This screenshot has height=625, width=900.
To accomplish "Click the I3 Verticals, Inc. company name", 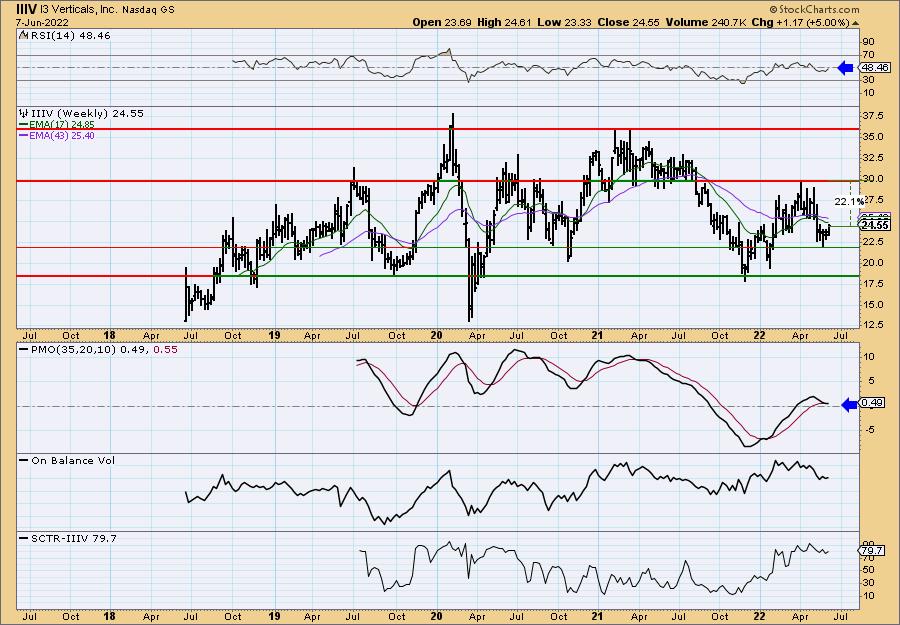I will coord(78,10).
